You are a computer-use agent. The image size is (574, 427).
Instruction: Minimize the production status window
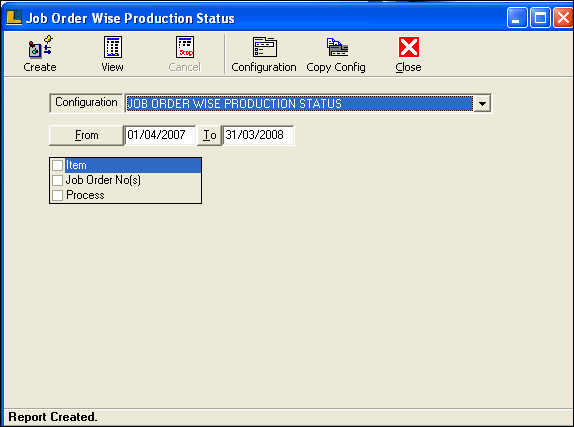click(x=517, y=18)
